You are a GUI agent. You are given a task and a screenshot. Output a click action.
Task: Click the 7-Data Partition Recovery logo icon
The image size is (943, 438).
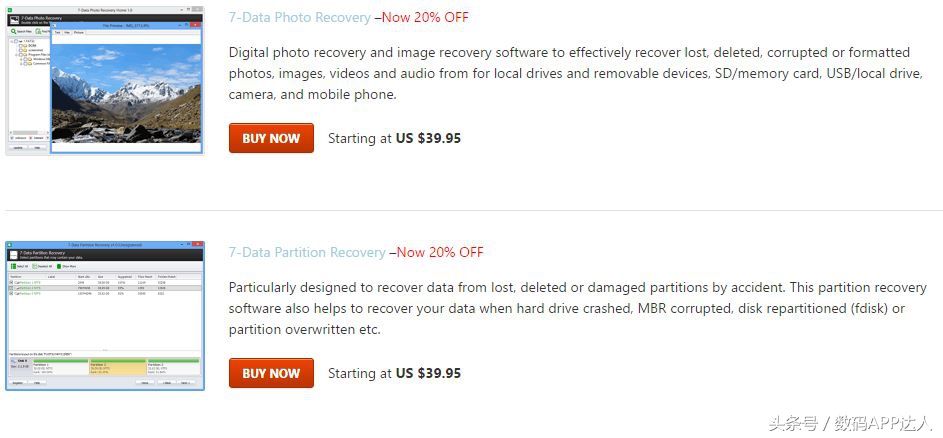(x=13, y=255)
